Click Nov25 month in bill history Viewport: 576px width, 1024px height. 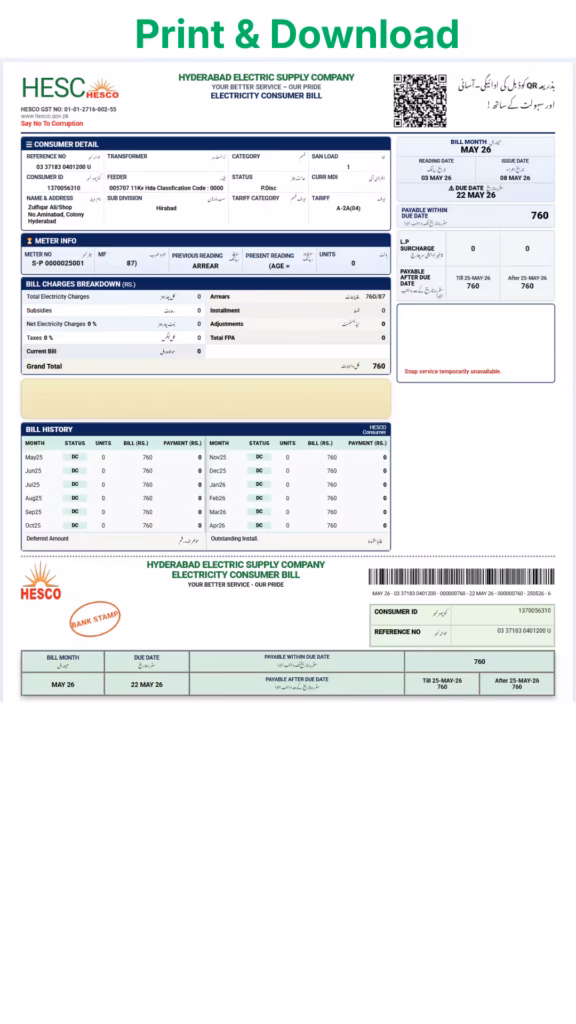click(218, 457)
